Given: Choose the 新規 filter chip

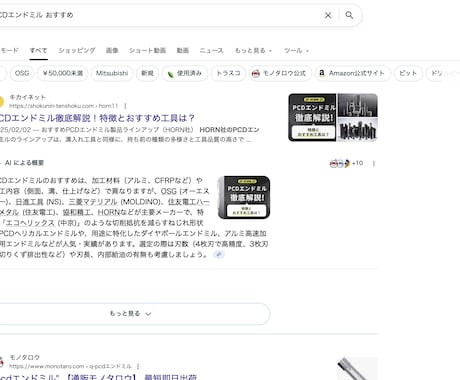Looking at the screenshot, I should pos(147,73).
